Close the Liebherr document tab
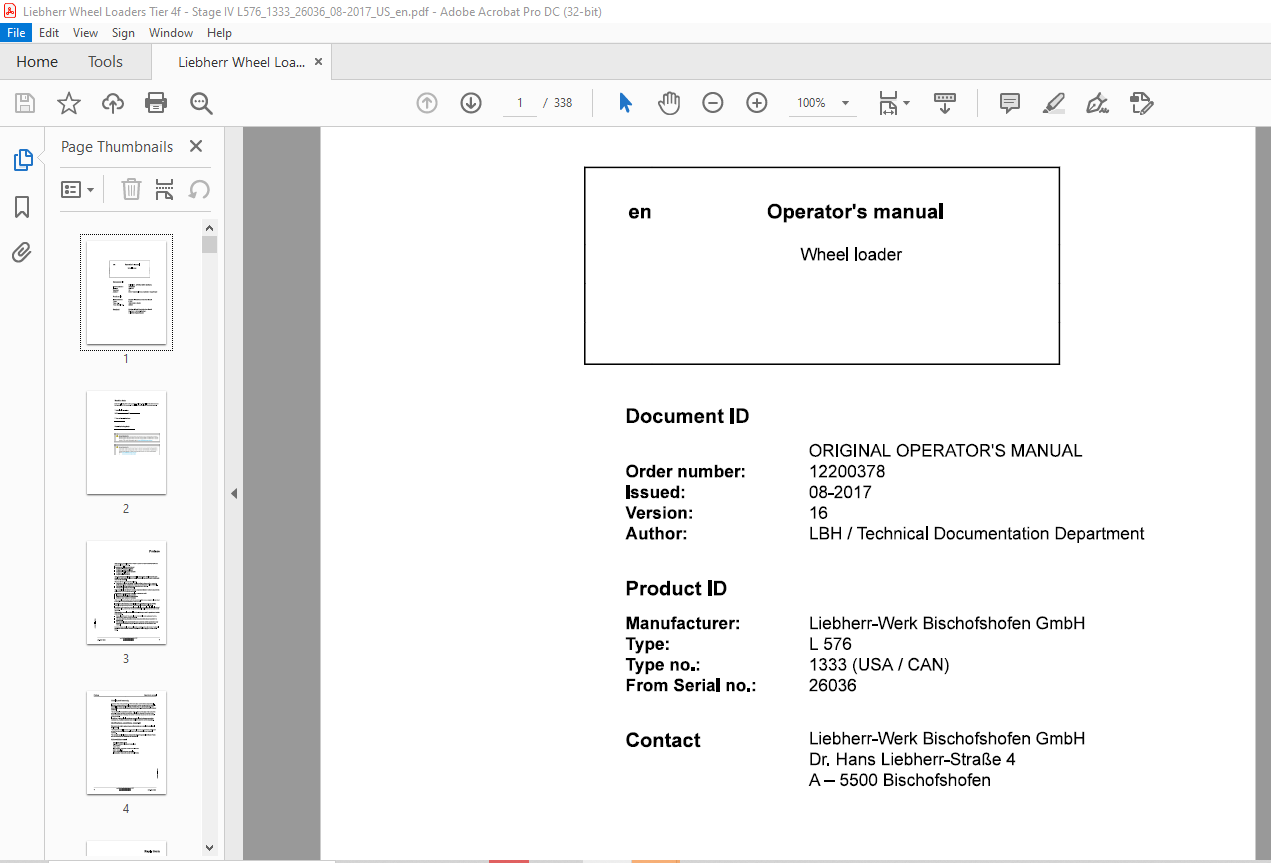 coord(318,62)
